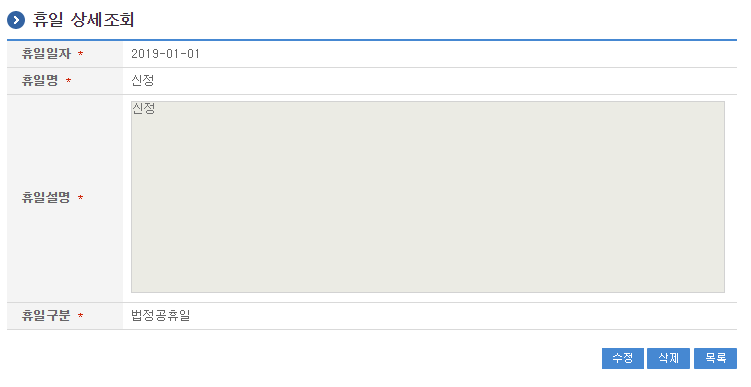Screen dimensions: 751x387
Task: Click the word 상세조회 in the title
Action: [102, 20]
